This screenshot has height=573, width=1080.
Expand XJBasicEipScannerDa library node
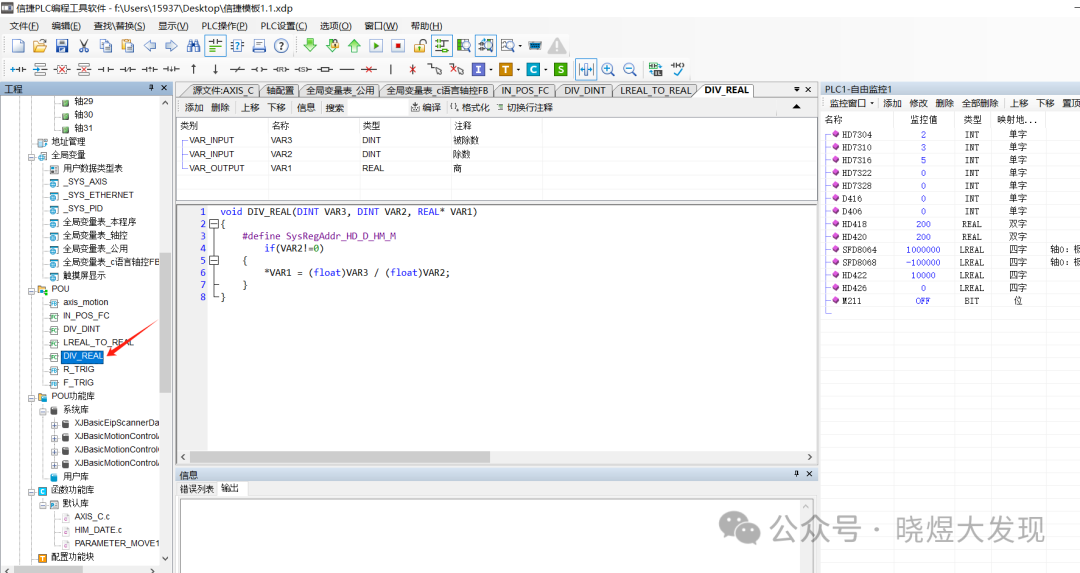tap(54, 424)
